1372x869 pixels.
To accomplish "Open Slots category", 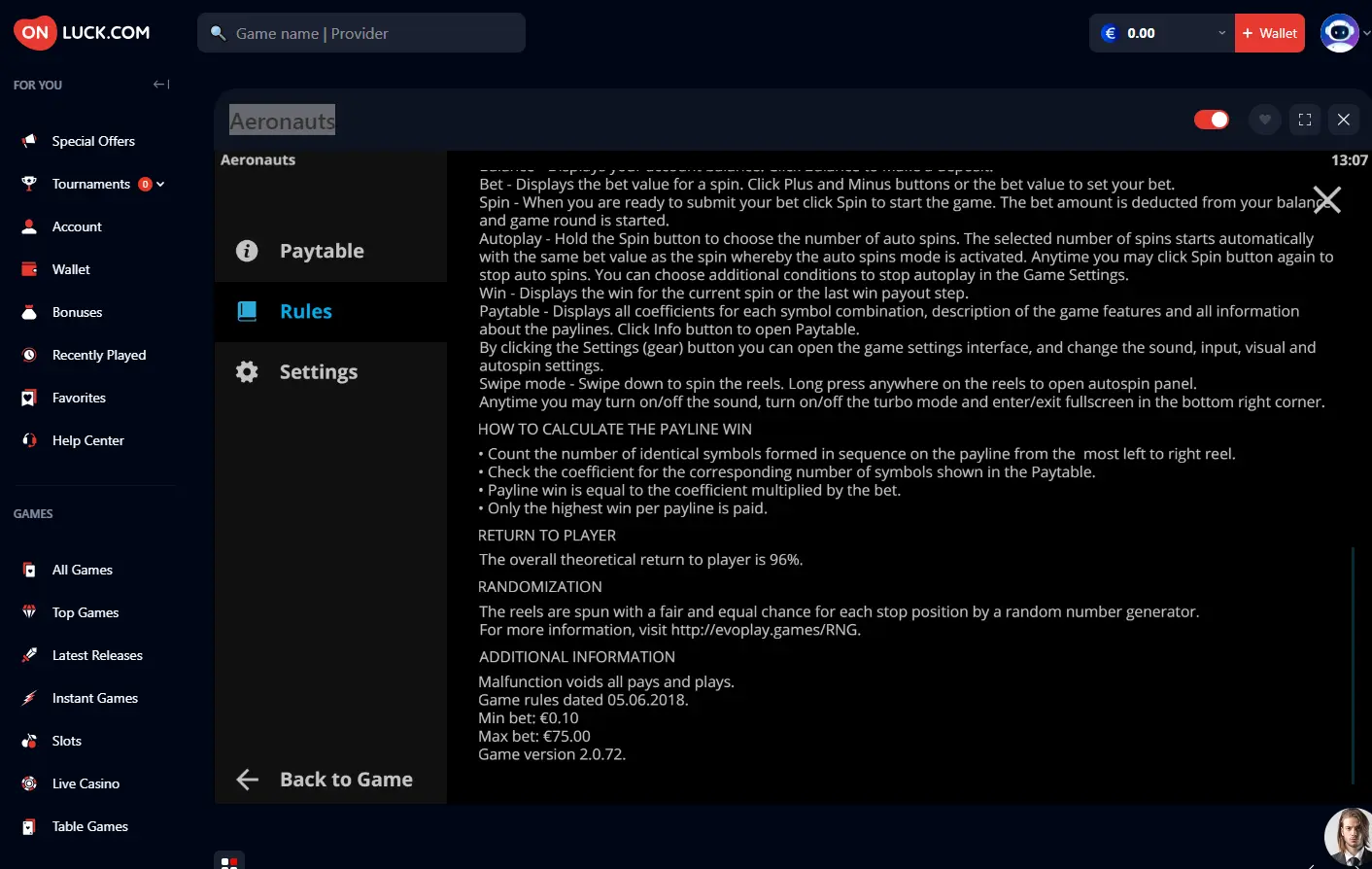I will pyautogui.click(x=67, y=741).
